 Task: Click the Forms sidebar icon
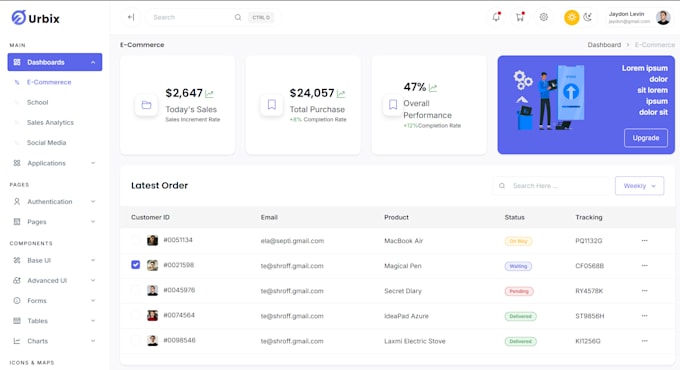coord(17,301)
